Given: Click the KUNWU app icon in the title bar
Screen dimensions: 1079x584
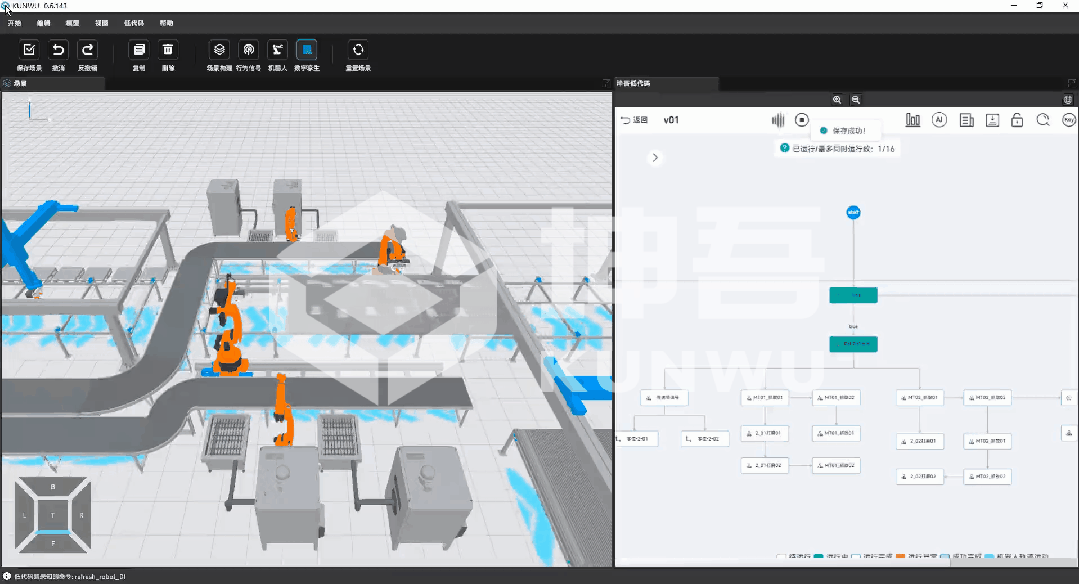Looking at the screenshot, I should (x=6, y=5).
